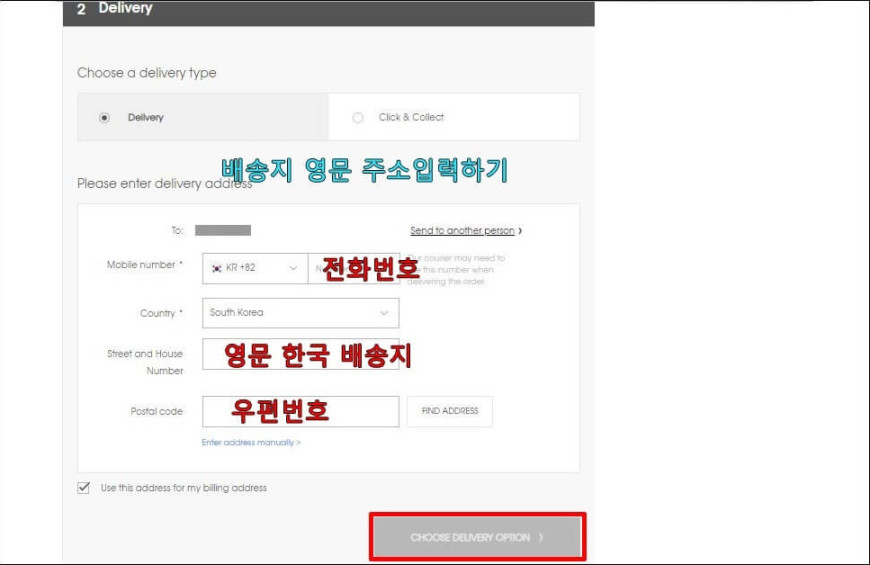This screenshot has height=565, width=870.
Task: Click the 'Country *' label
Action: [161, 314]
